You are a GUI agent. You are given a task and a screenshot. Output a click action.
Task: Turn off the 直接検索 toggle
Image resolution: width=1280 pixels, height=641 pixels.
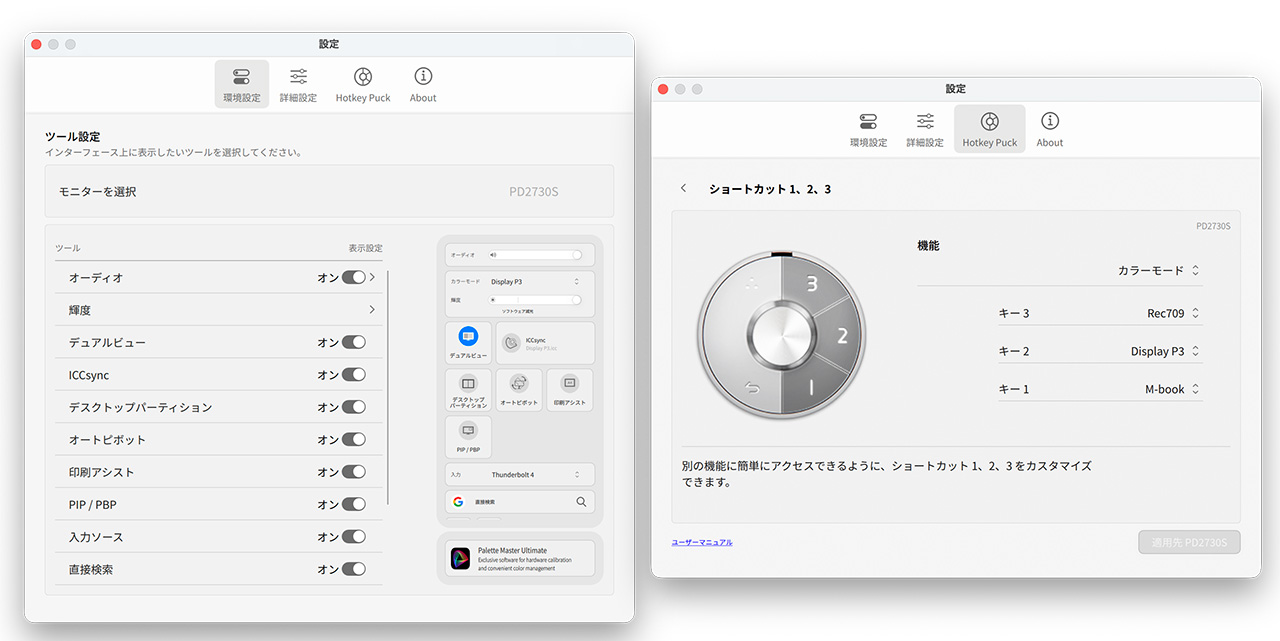pyautogui.click(x=353, y=569)
